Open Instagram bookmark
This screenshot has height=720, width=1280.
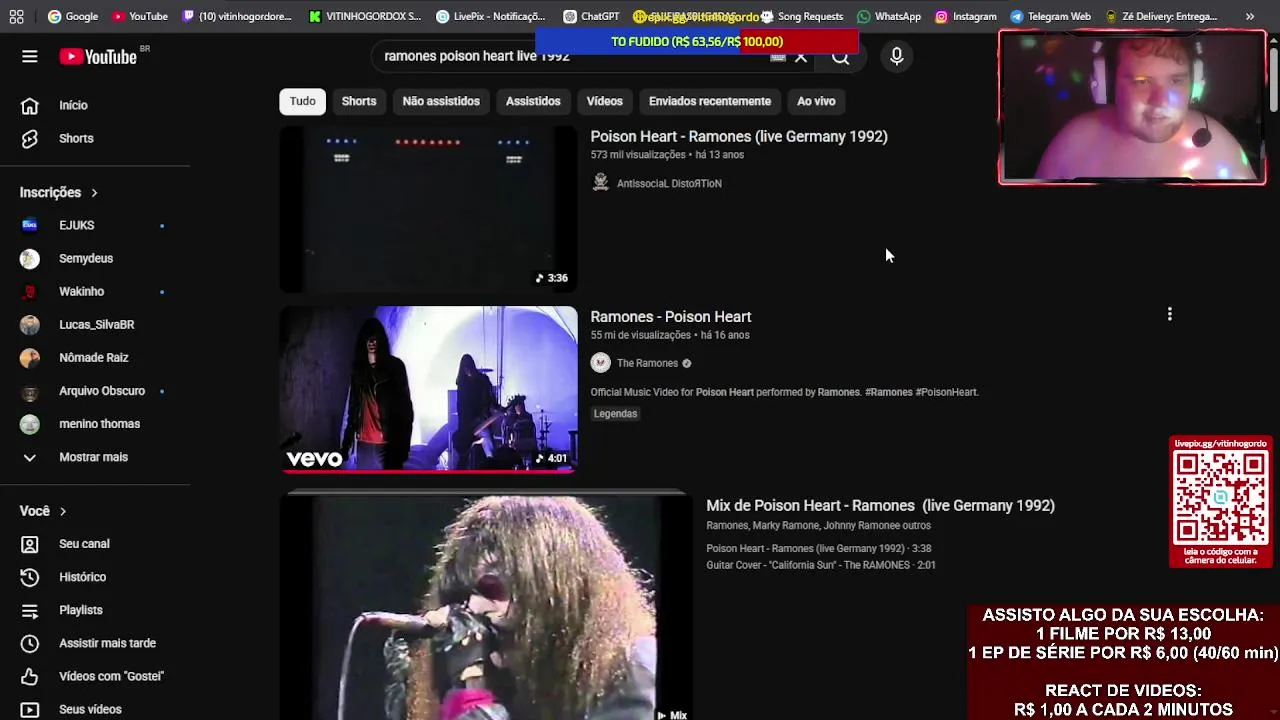coord(966,16)
